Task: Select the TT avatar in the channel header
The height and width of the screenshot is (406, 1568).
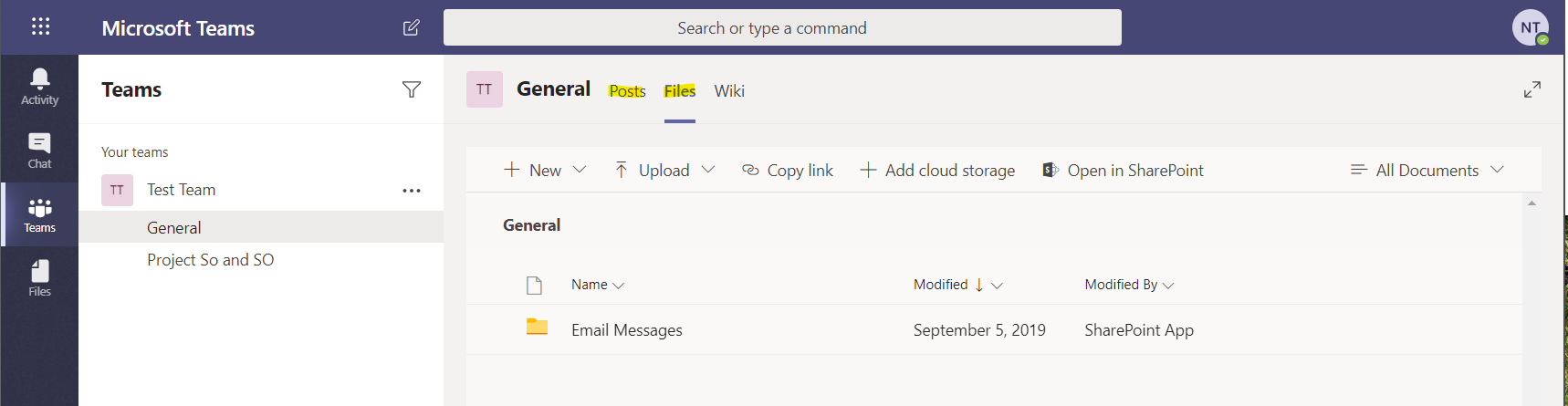Action: pos(485,89)
